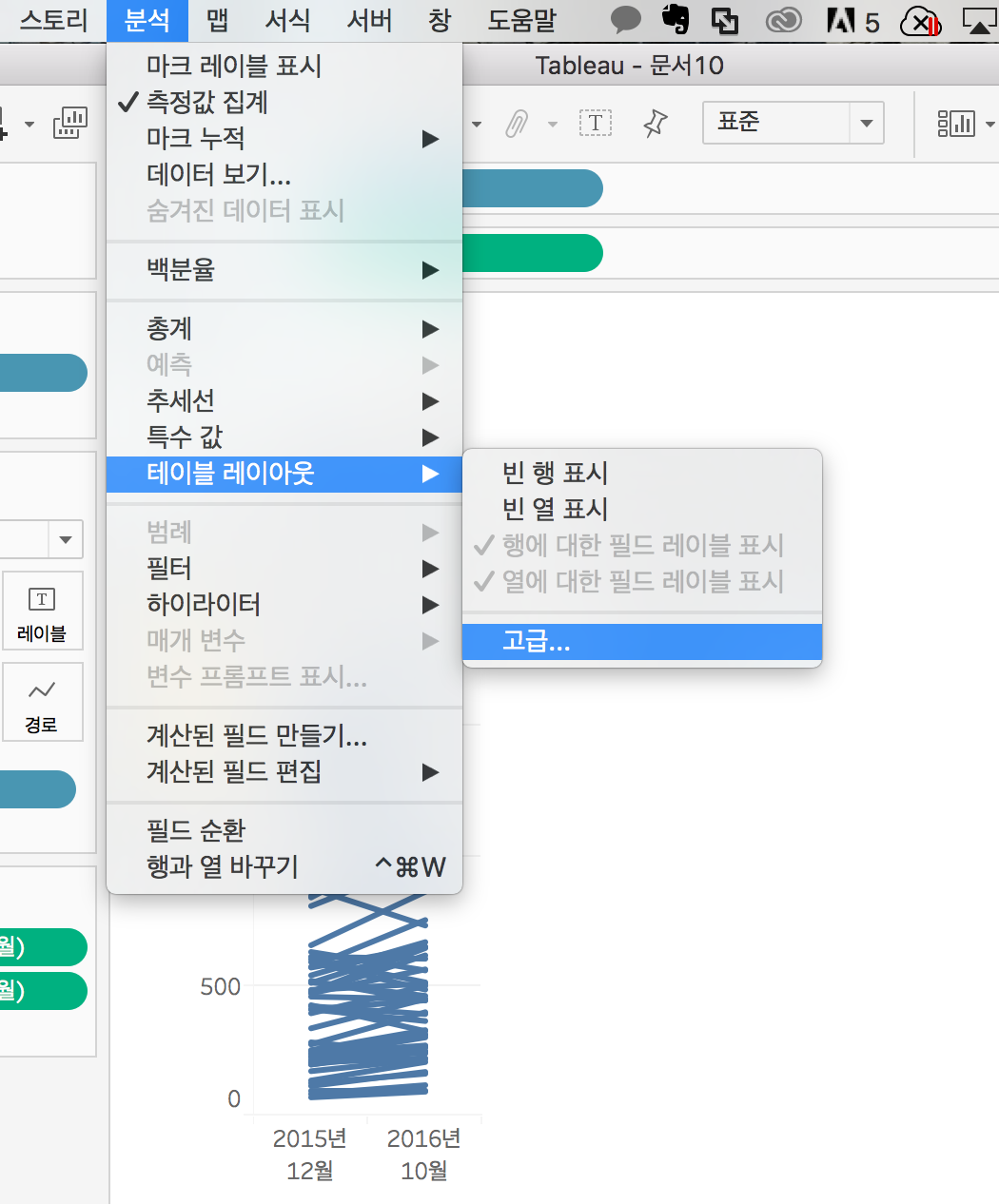Toggle the text label T toolbar icon
The image size is (999, 1204).
(596, 123)
